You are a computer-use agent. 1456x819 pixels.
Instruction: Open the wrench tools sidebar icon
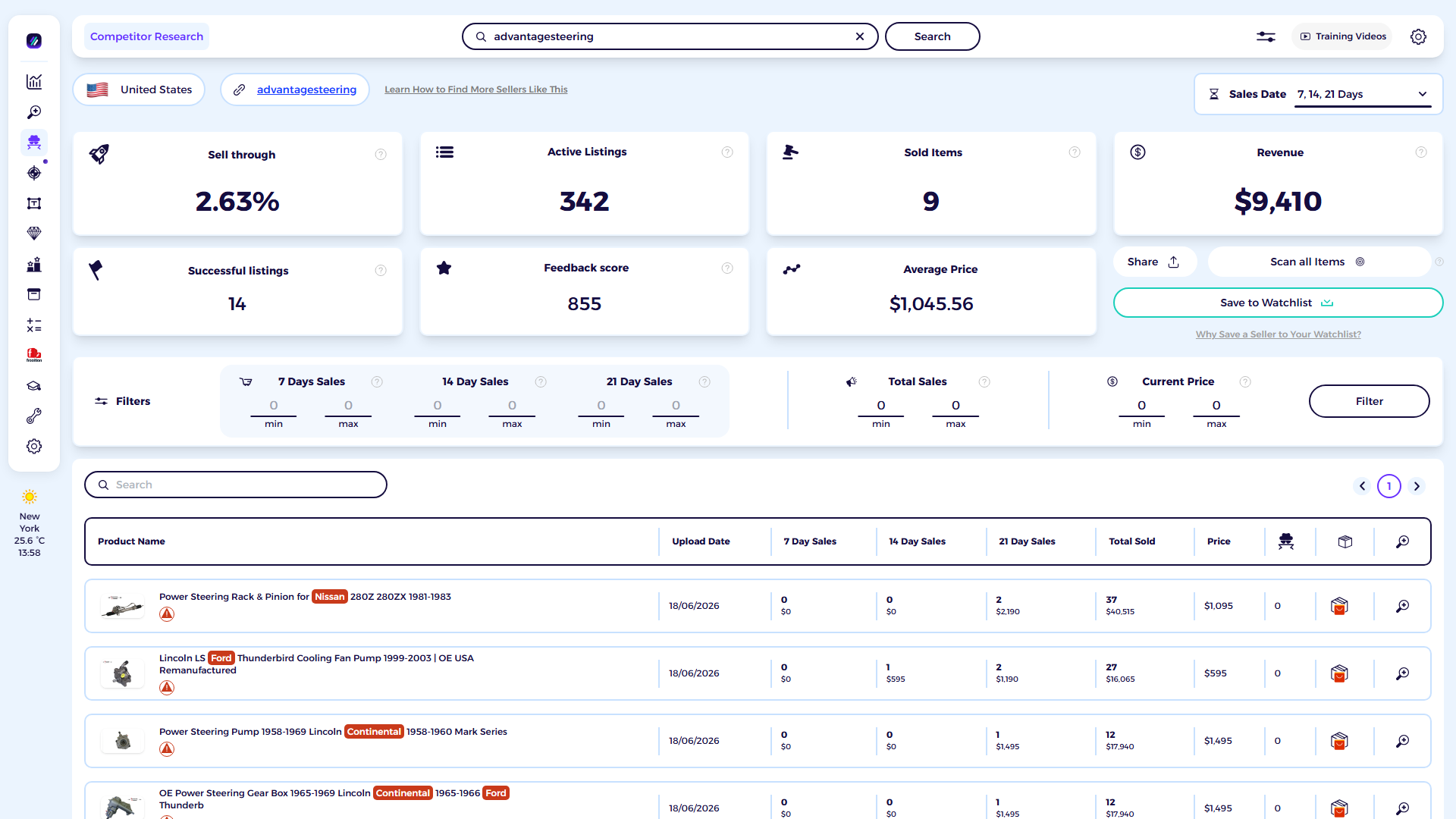coord(34,416)
